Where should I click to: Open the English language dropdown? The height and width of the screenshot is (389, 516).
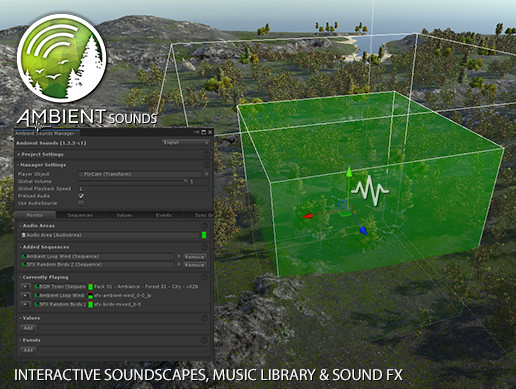(x=186, y=143)
